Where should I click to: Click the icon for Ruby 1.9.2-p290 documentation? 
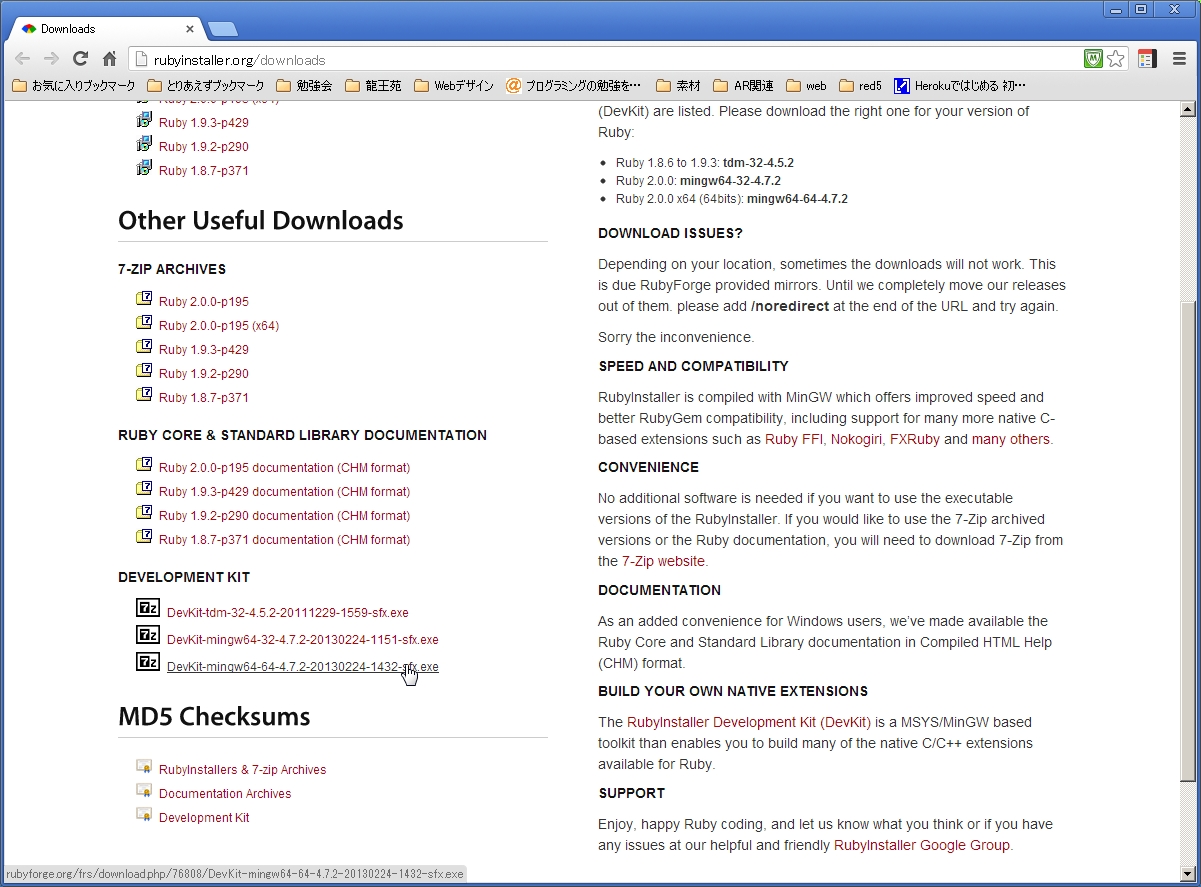tap(144, 513)
